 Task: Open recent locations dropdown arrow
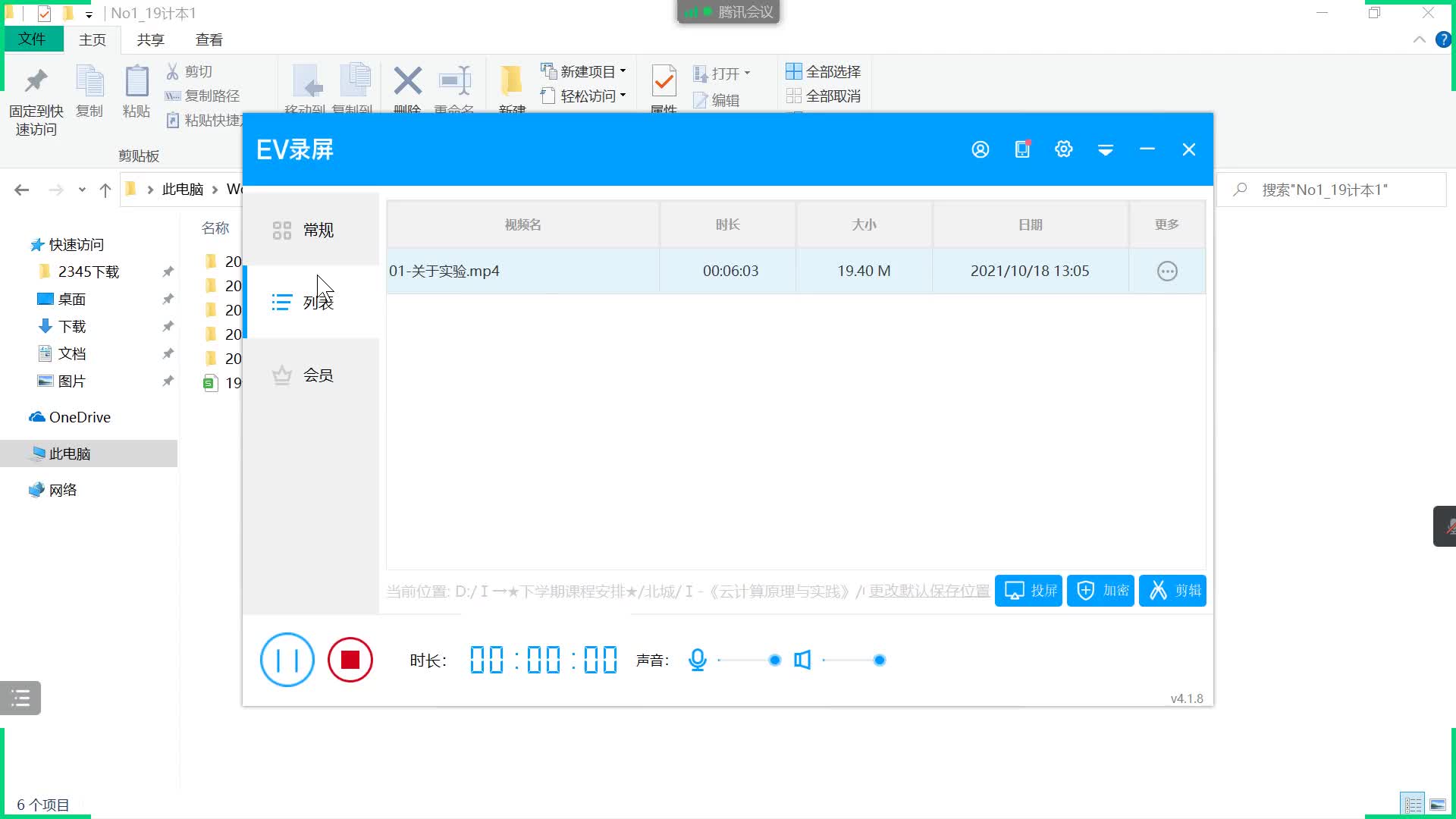(82, 190)
